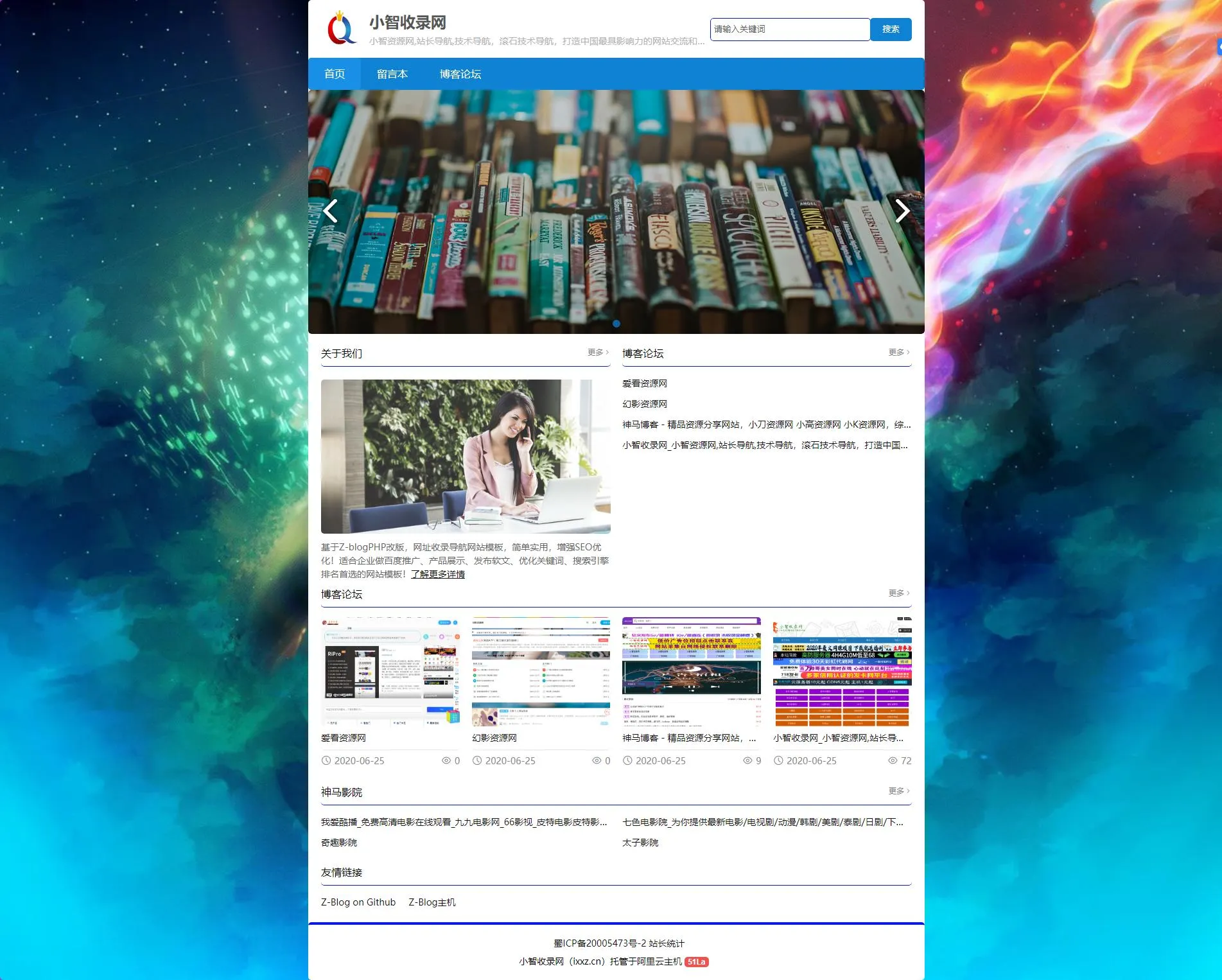1222x980 pixels.
Task: Click the 搜索 search button
Action: [891, 29]
